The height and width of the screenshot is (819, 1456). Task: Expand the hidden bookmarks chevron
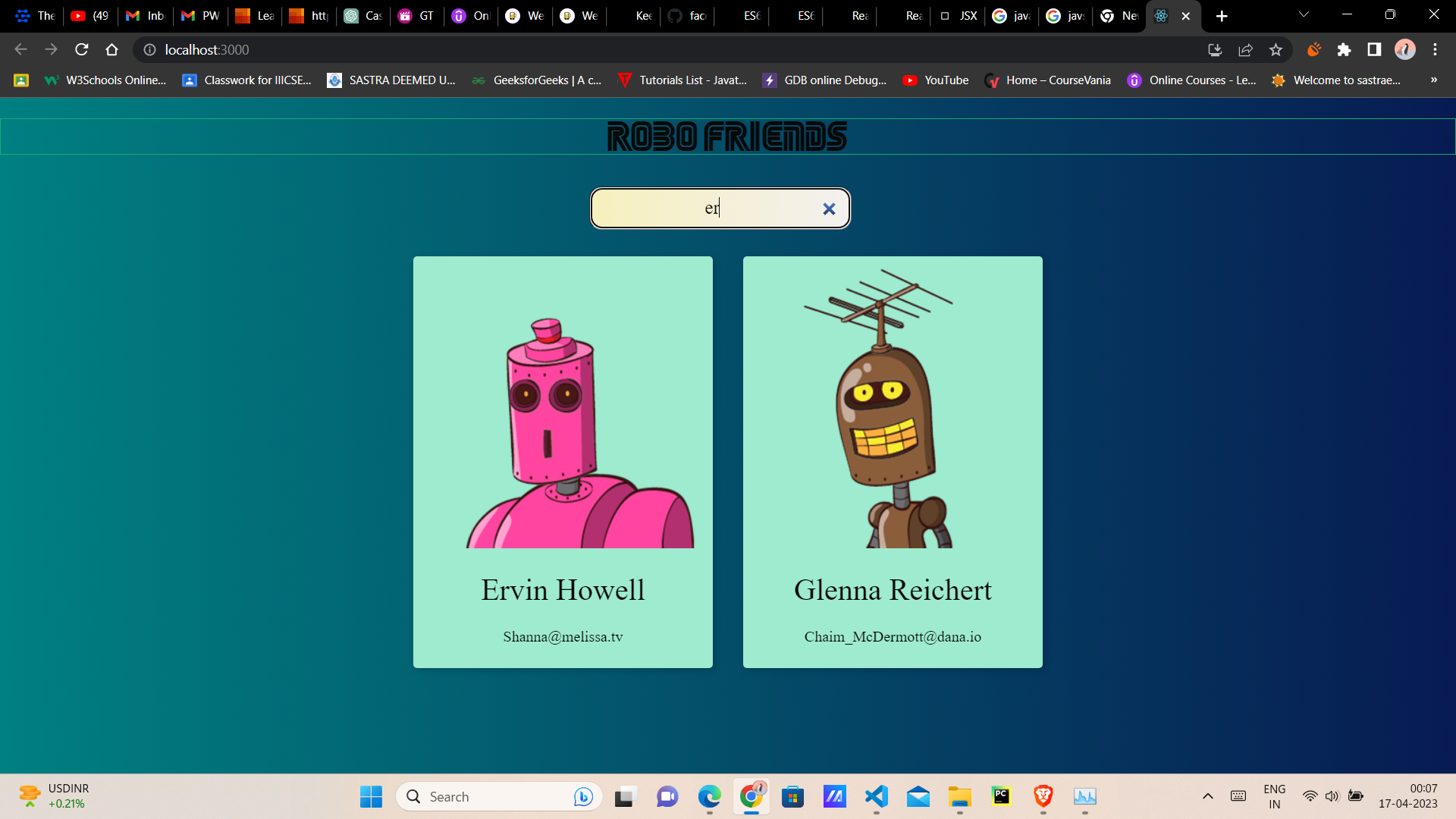click(1433, 80)
